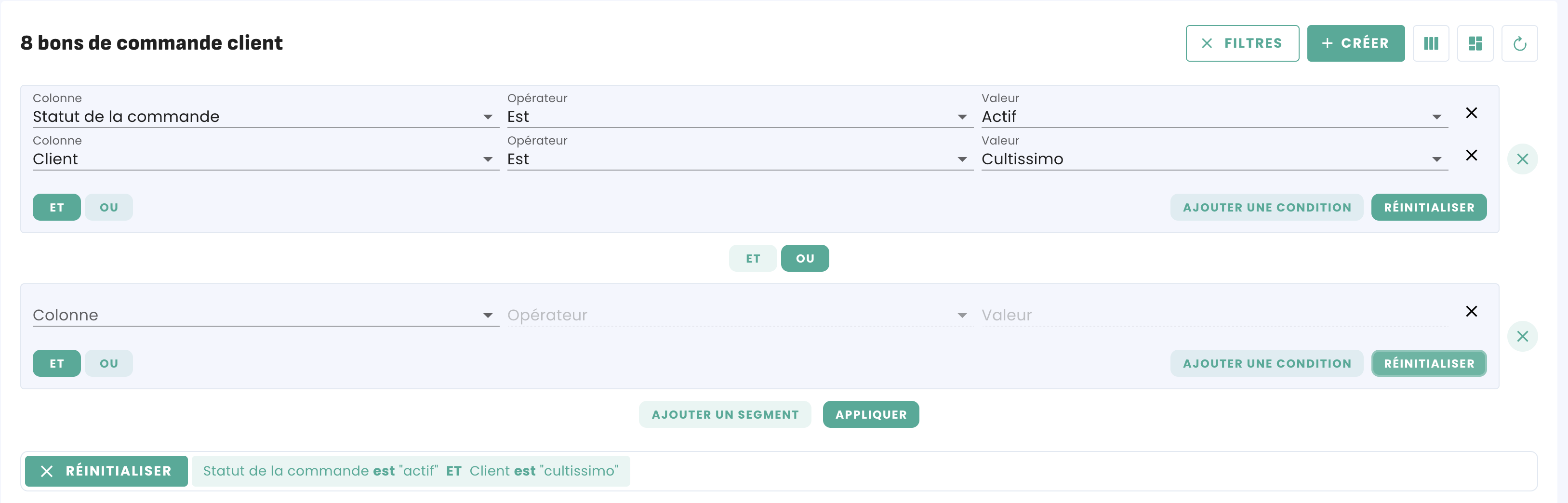This screenshot has width=1568, height=503.
Task: Delete the second segment with round X
Action: tap(1522, 336)
